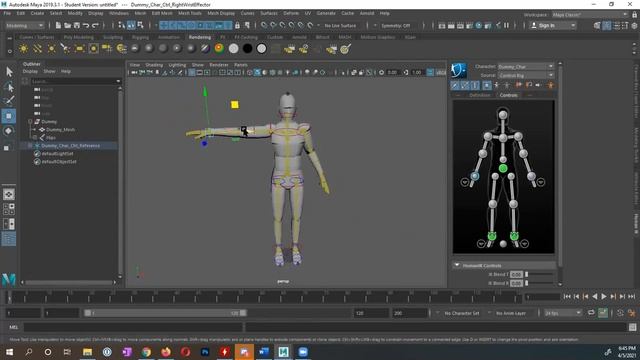Click the go to start button
Screen dimensions: 640x360
(x=567, y=297)
